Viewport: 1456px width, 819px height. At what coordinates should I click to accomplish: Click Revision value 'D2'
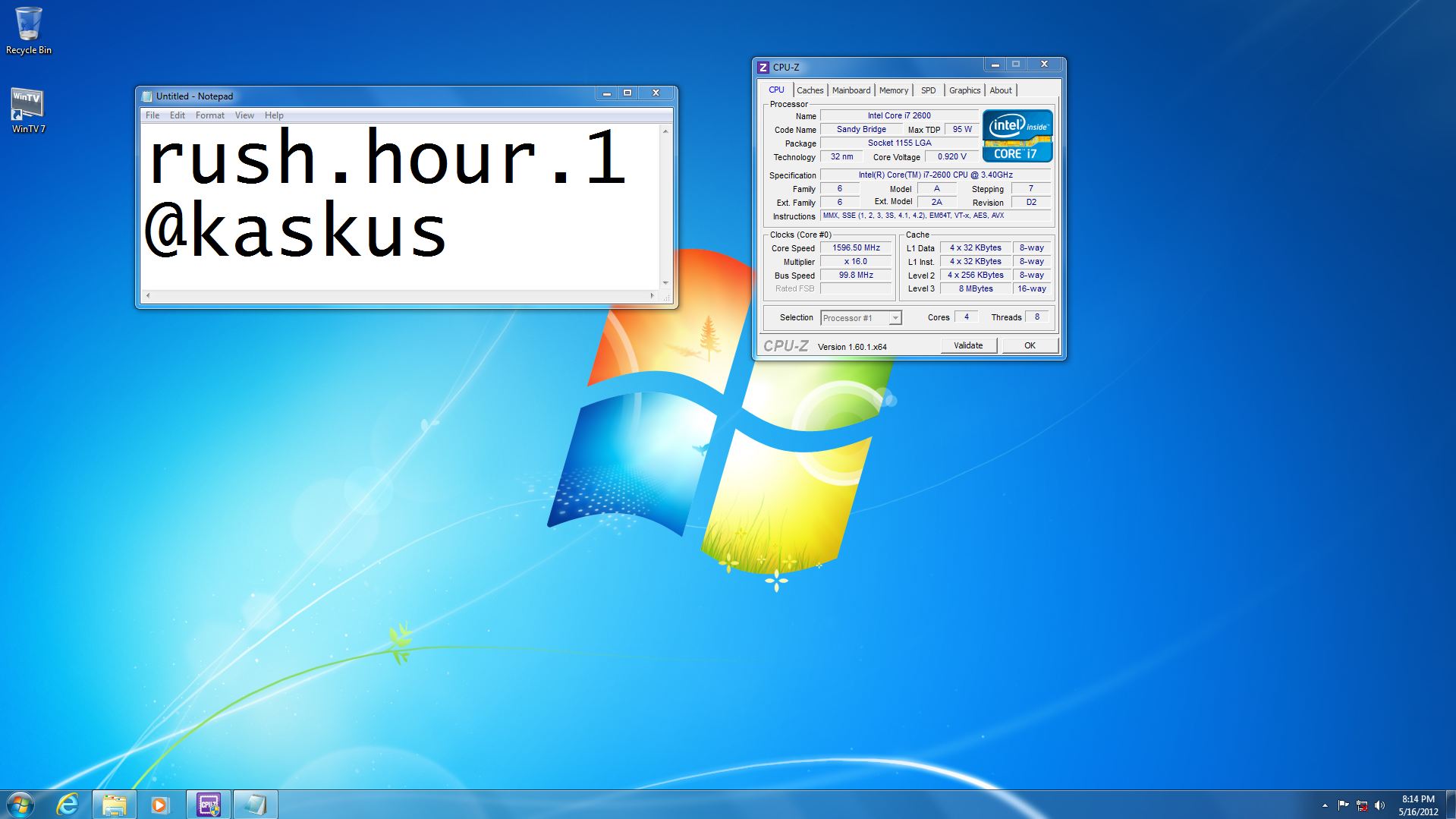coord(1031,202)
